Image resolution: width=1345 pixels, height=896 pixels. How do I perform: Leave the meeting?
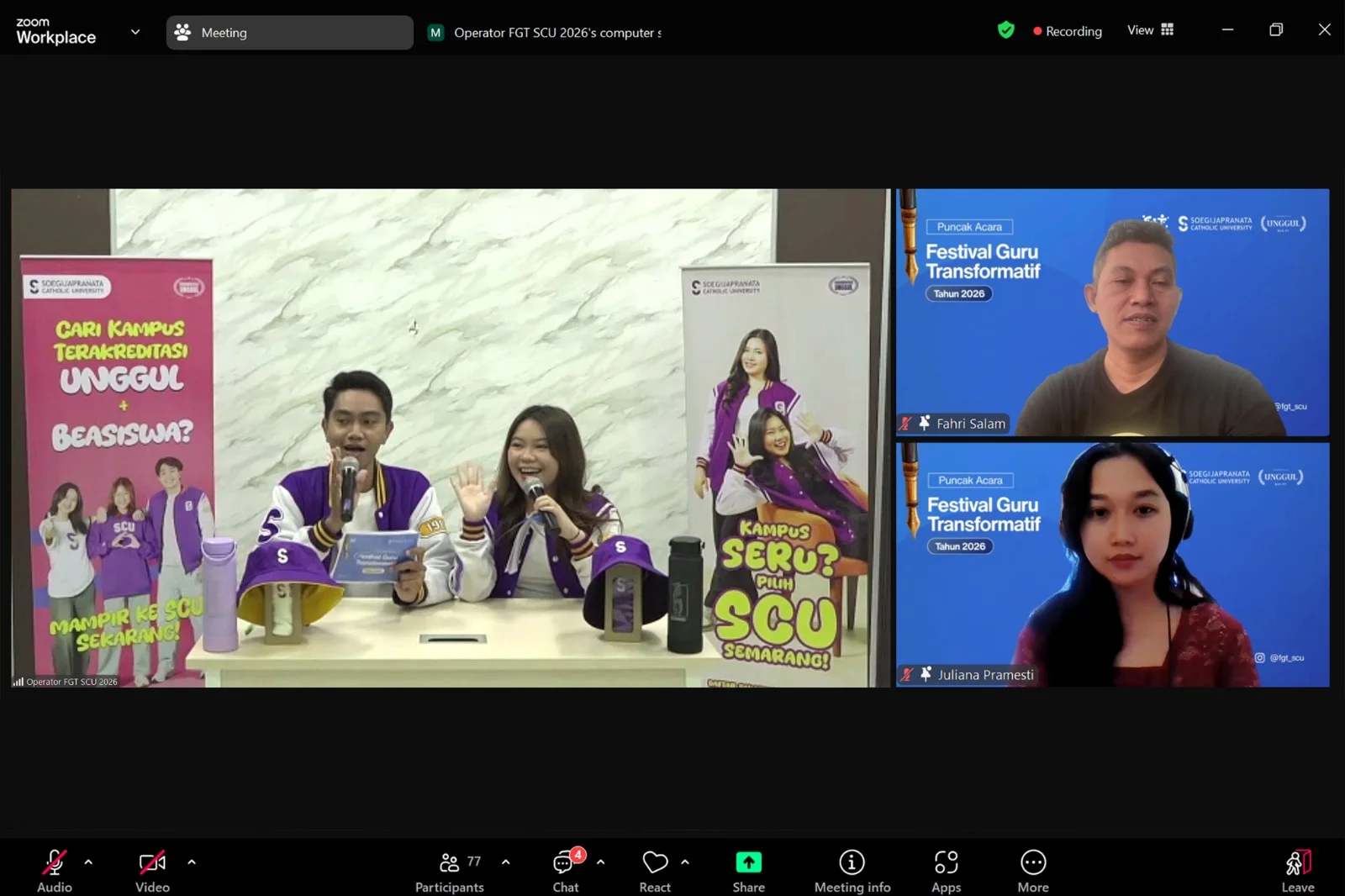coord(1297,871)
